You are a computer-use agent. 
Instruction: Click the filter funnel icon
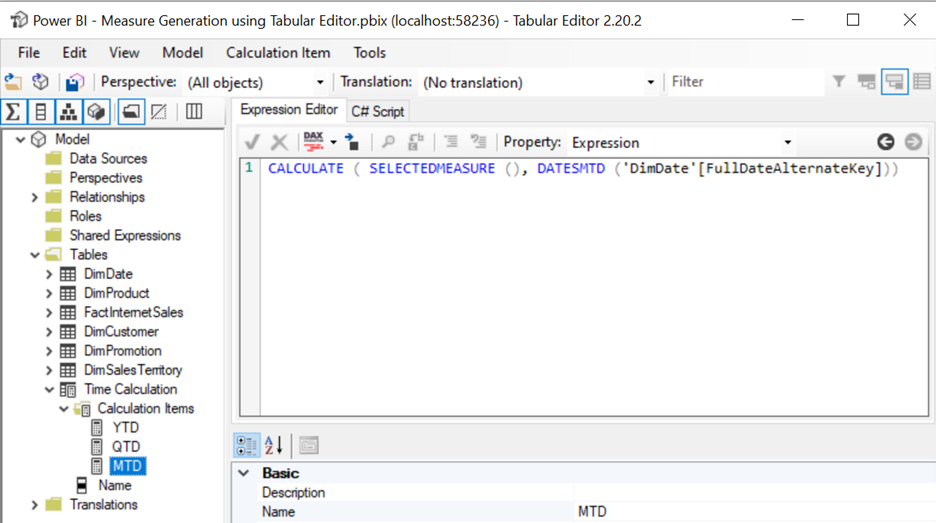(x=839, y=82)
